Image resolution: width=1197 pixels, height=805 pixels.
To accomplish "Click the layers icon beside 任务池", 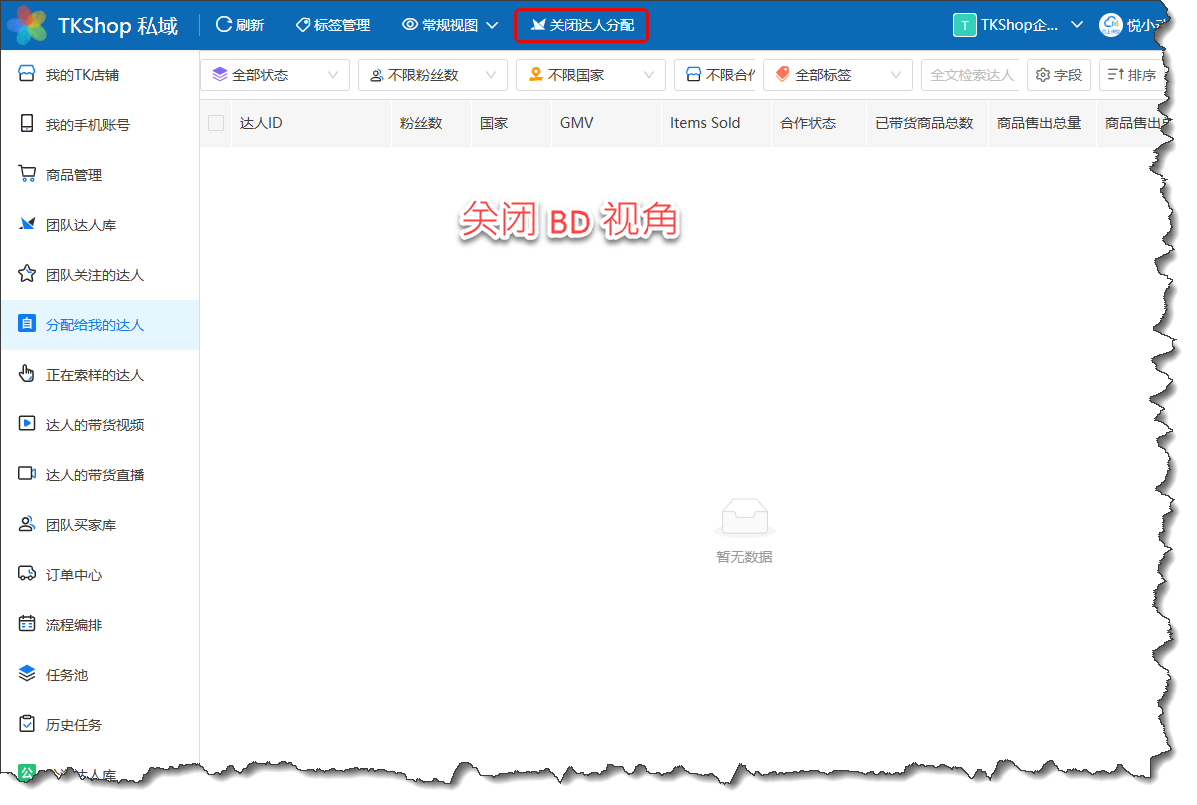I will [x=27, y=673].
